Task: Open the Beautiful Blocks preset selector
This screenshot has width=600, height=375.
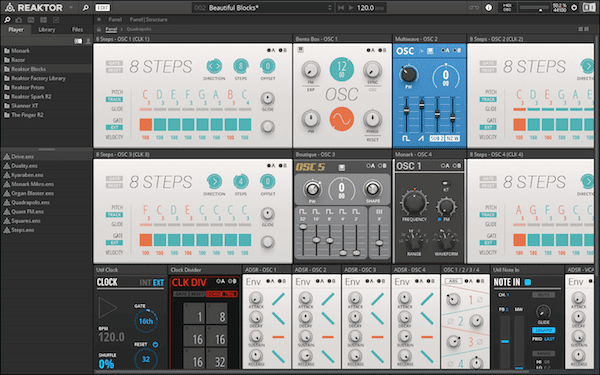Action: 263,8
